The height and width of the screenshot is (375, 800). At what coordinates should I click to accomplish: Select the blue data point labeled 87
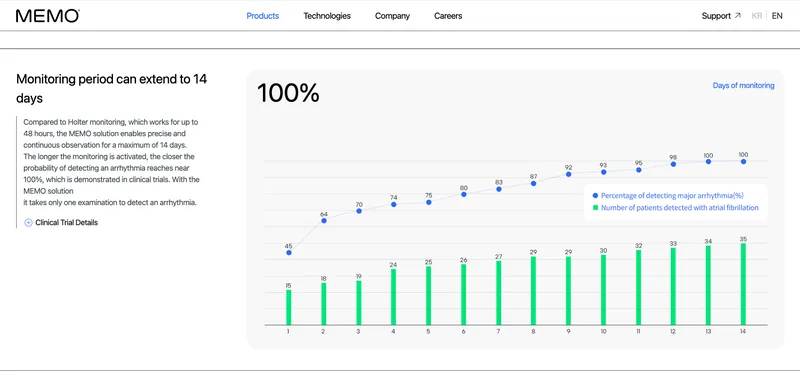(x=533, y=183)
